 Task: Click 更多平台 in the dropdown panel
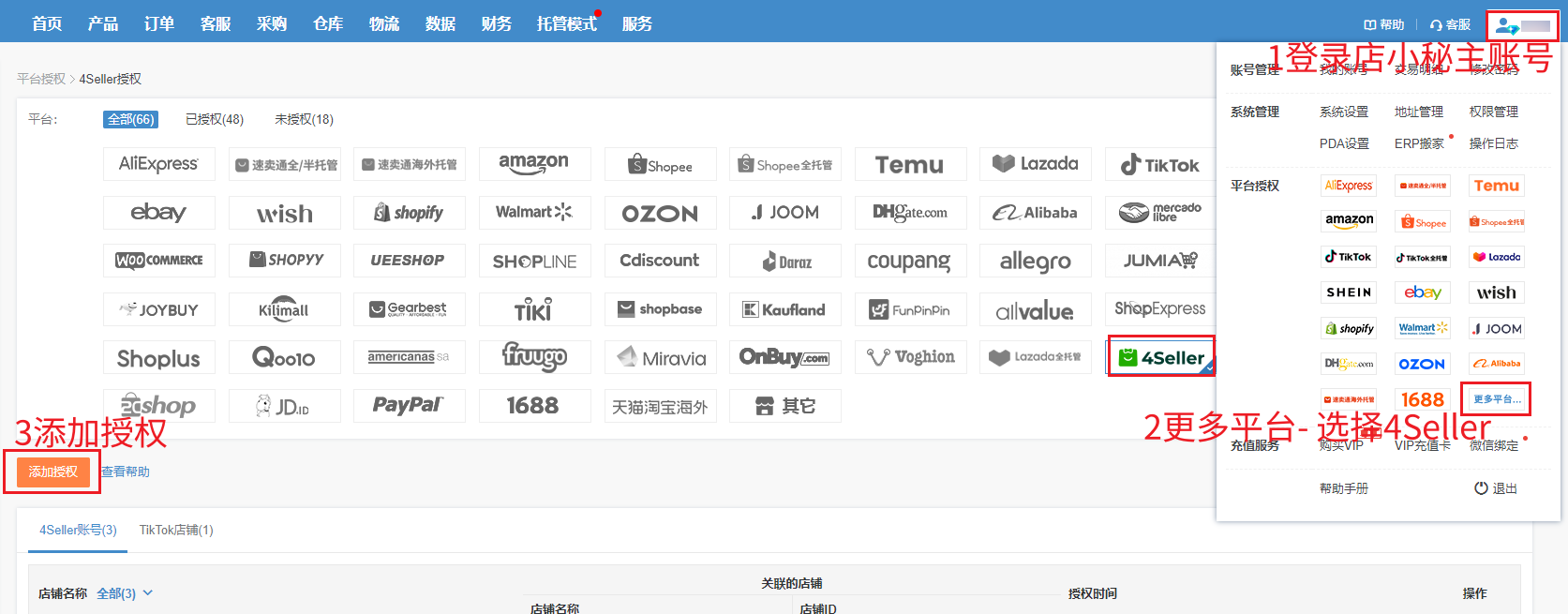(x=1496, y=399)
